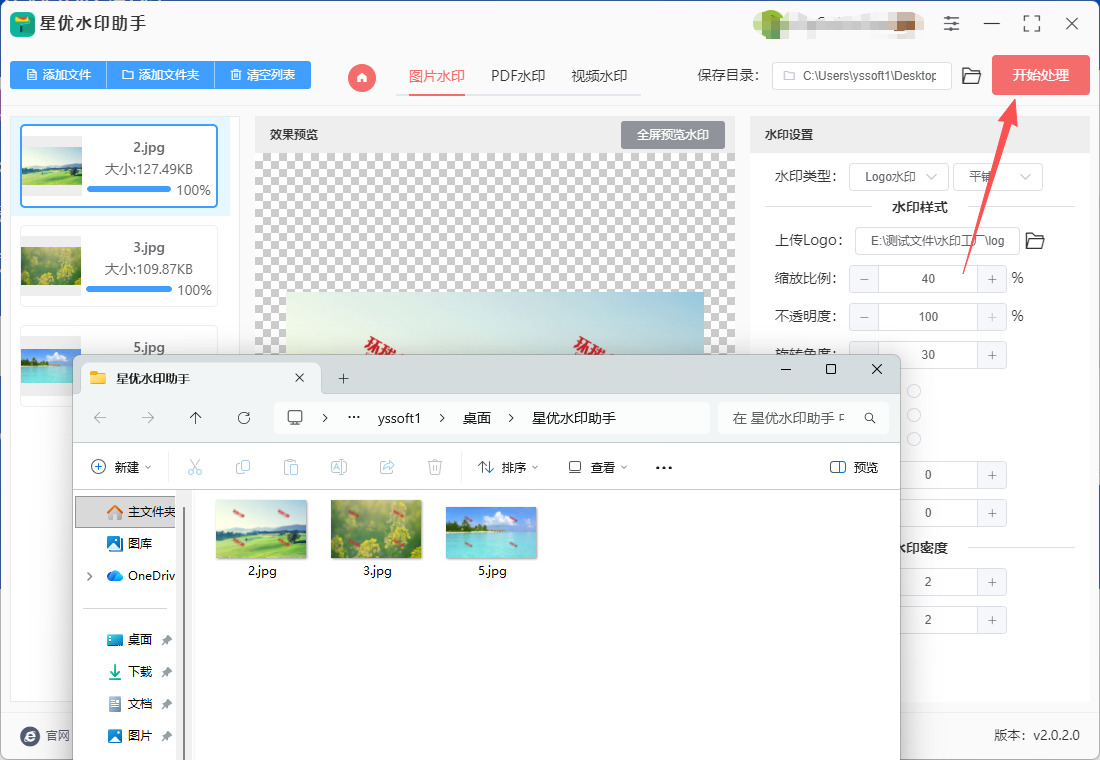Open the settings sliders icon in title bar
1100x760 pixels.
tap(951, 23)
